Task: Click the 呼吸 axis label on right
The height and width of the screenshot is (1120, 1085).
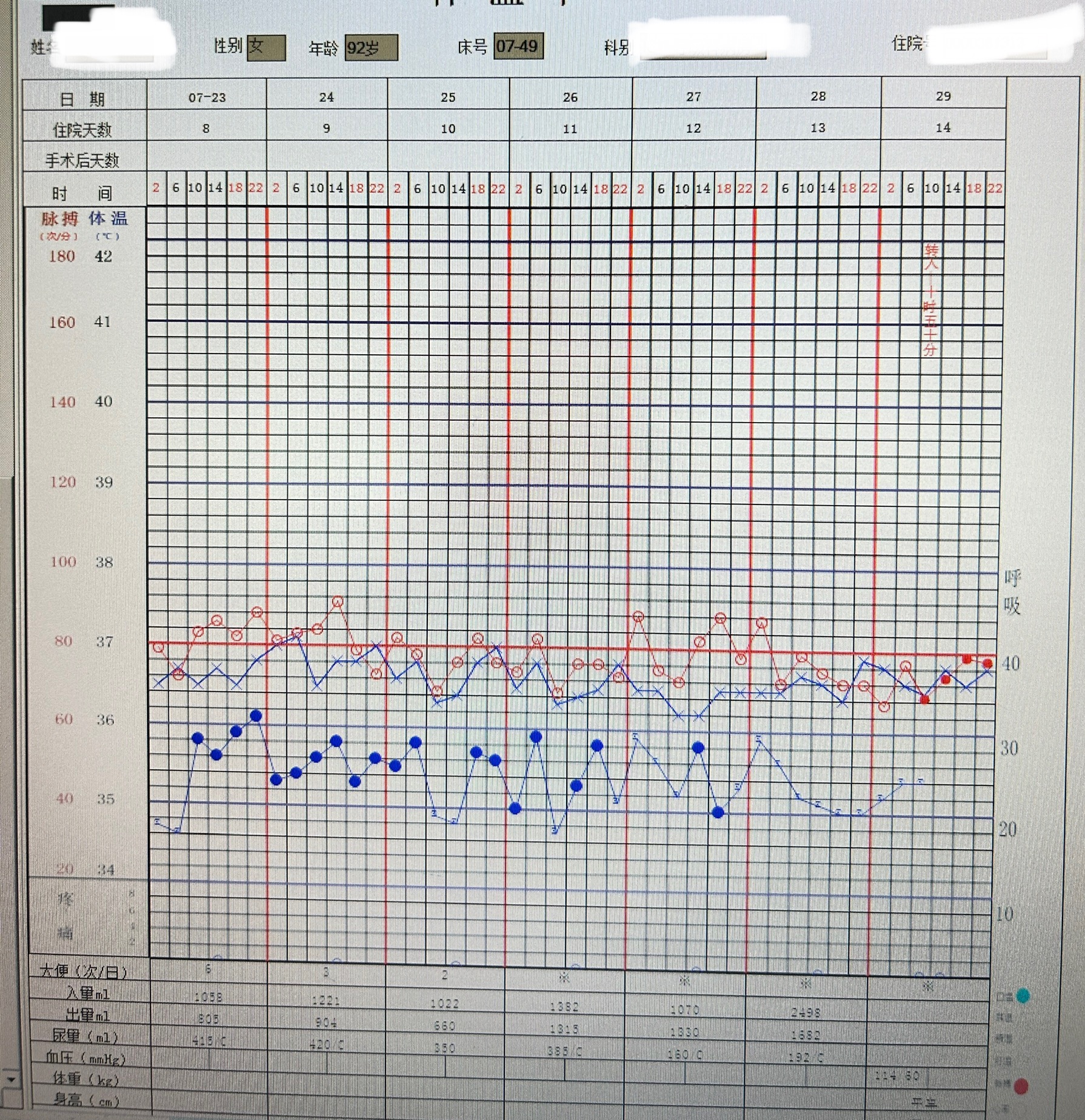Action: (x=1012, y=592)
